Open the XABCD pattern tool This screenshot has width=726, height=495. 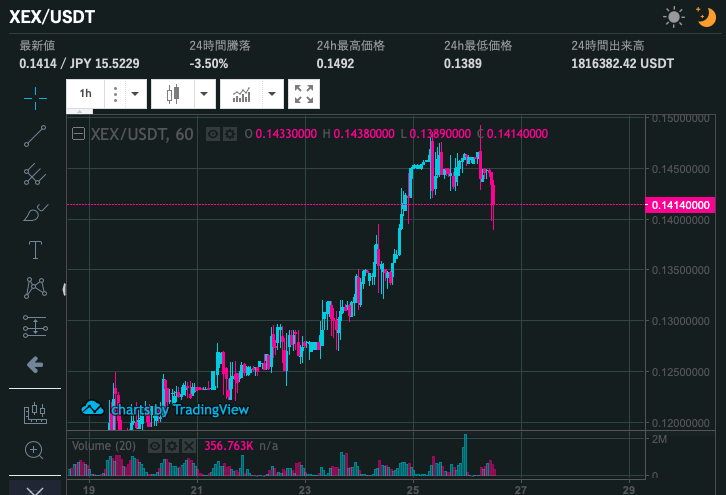point(35,287)
